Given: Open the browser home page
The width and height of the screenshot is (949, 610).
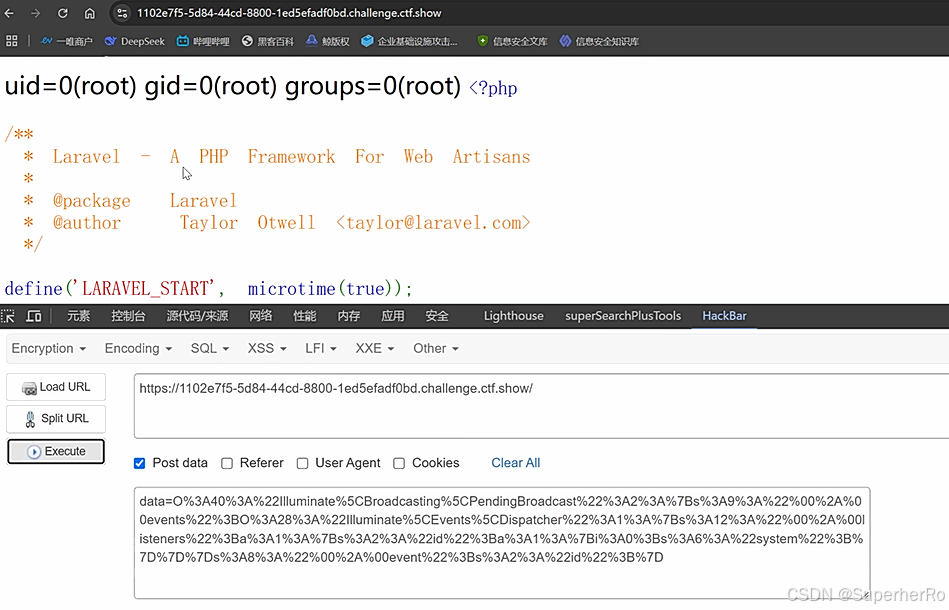Looking at the screenshot, I should click(90, 13).
